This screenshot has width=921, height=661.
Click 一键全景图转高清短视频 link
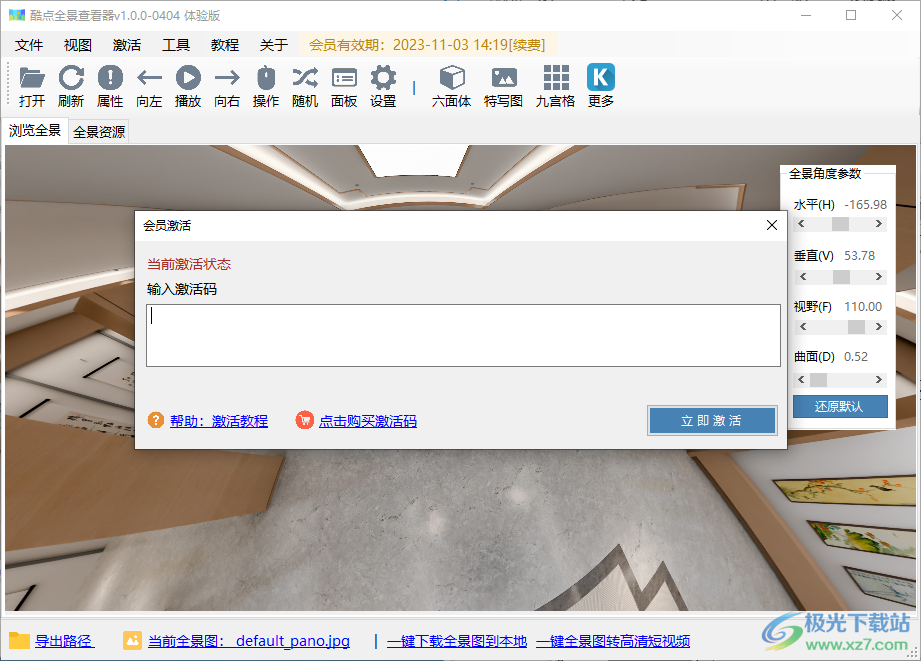(613, 641)
